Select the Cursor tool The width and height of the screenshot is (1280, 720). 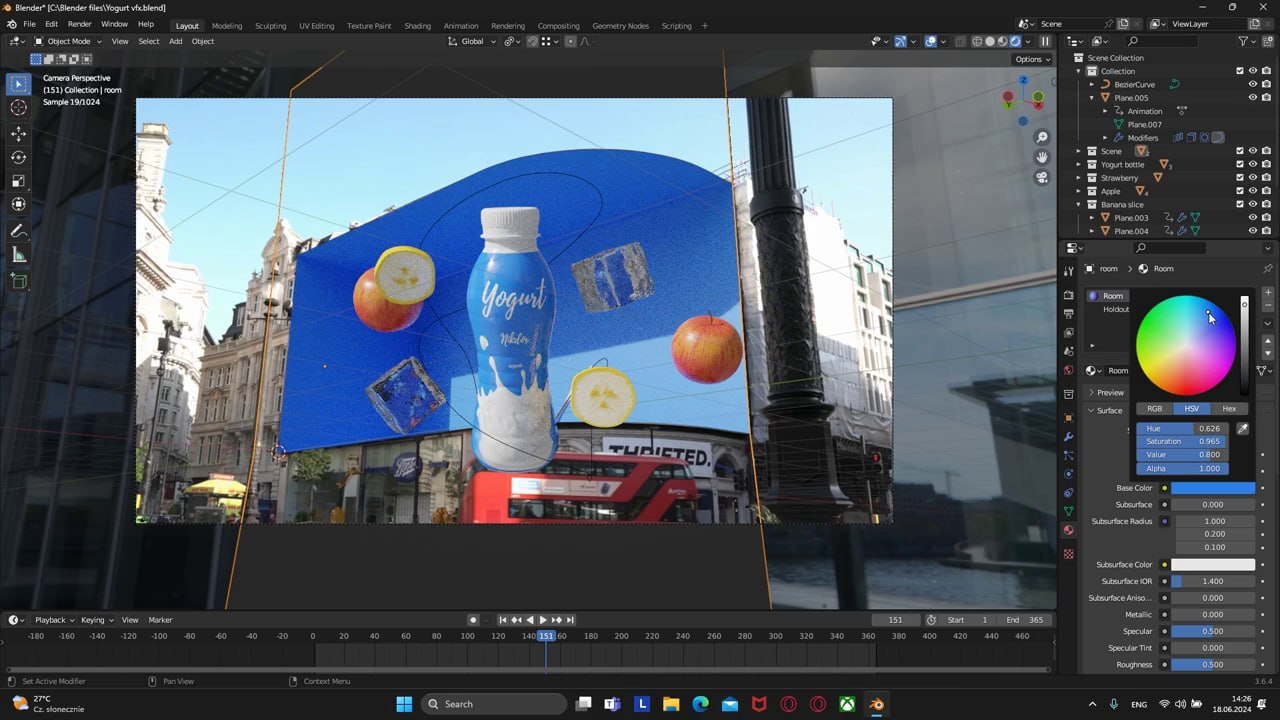point(18,108)
